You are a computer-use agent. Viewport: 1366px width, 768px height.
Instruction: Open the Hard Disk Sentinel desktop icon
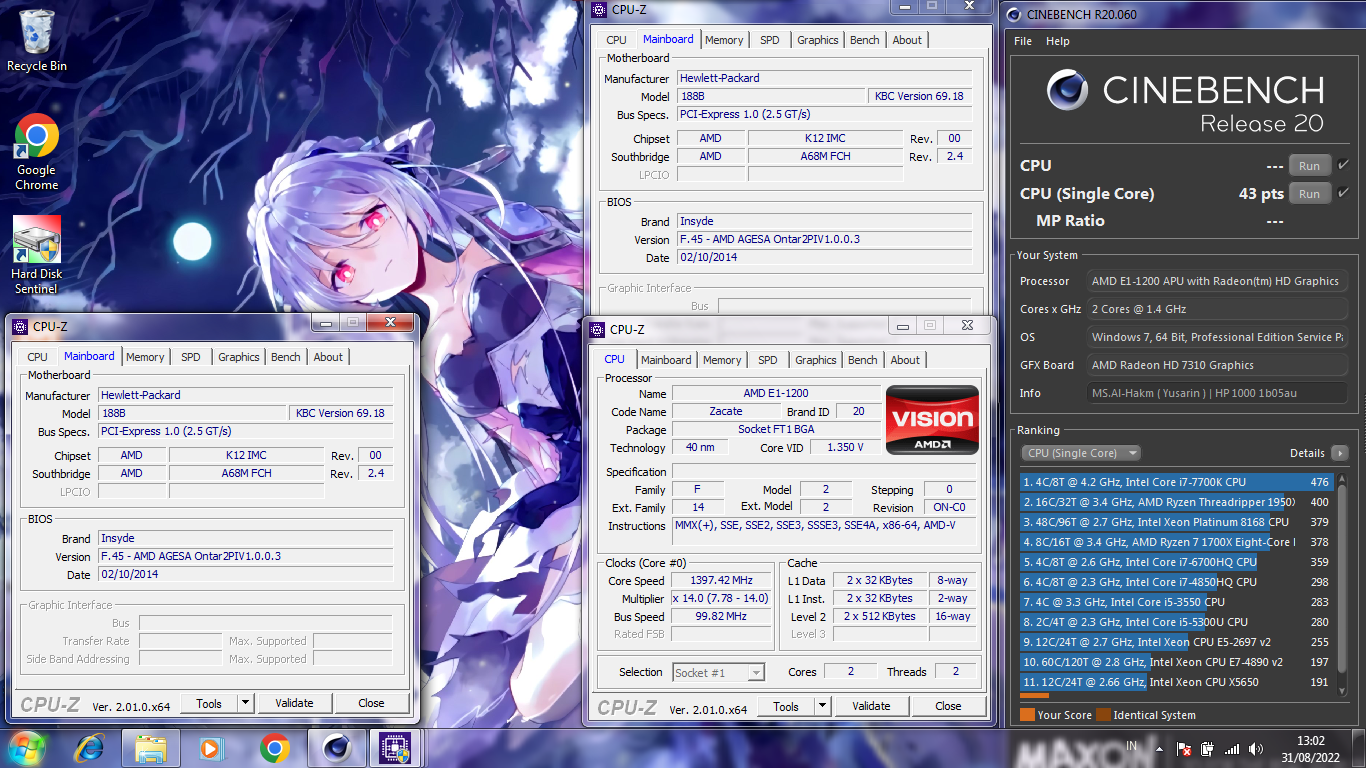(37, 255)
